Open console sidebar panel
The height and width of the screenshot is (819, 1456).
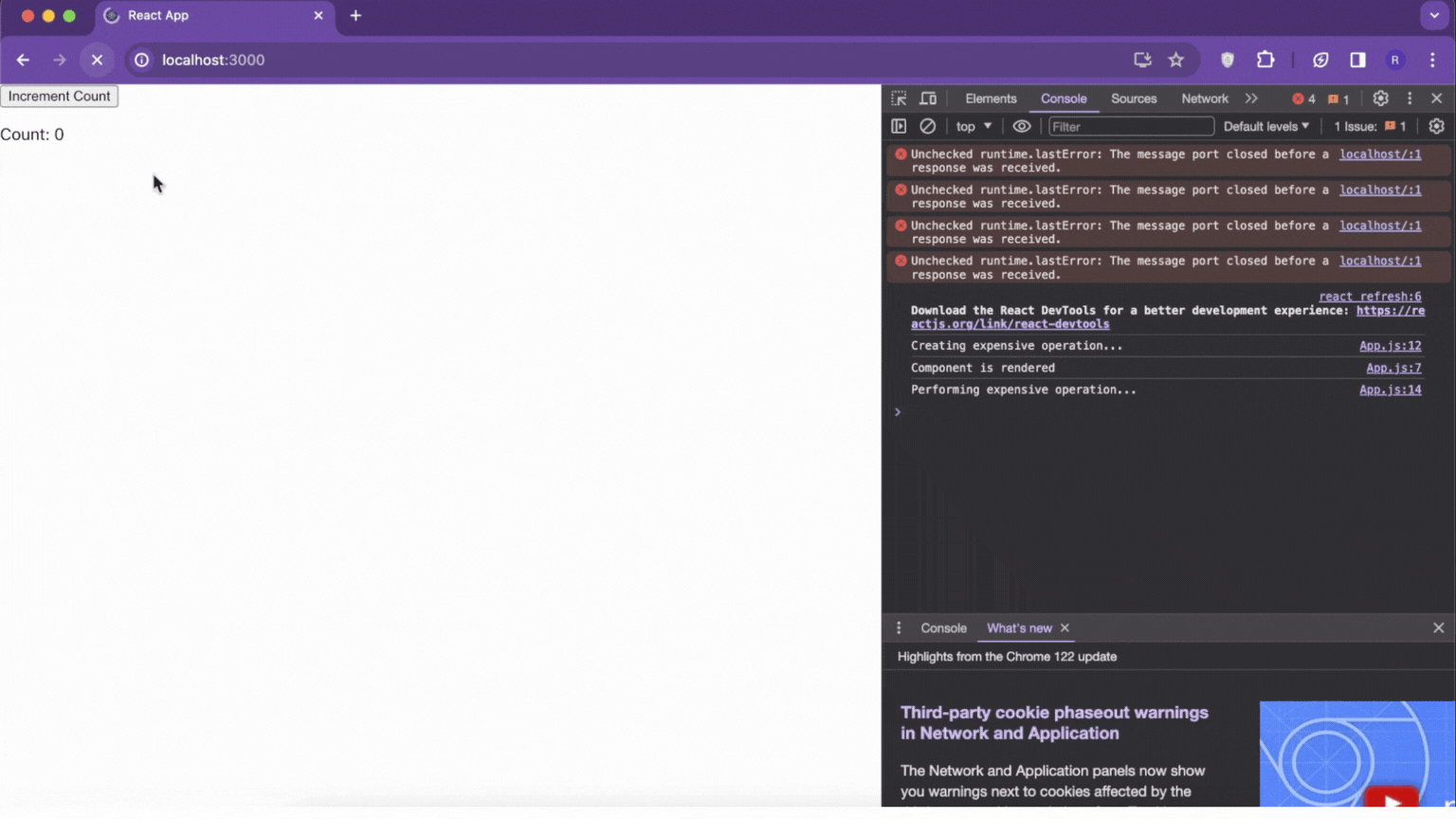[x=898, y=125]
